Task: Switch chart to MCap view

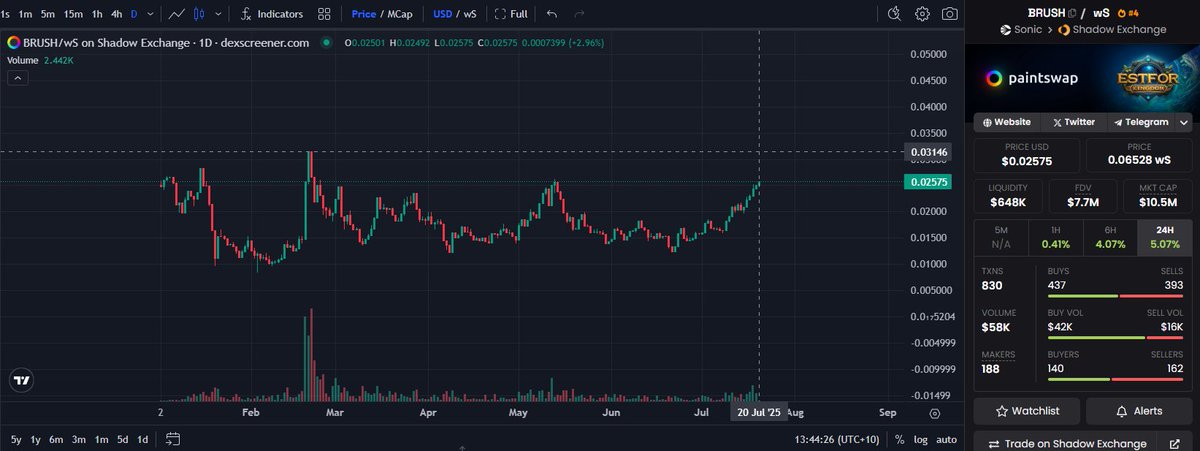Action: click(x=400, y=15)
